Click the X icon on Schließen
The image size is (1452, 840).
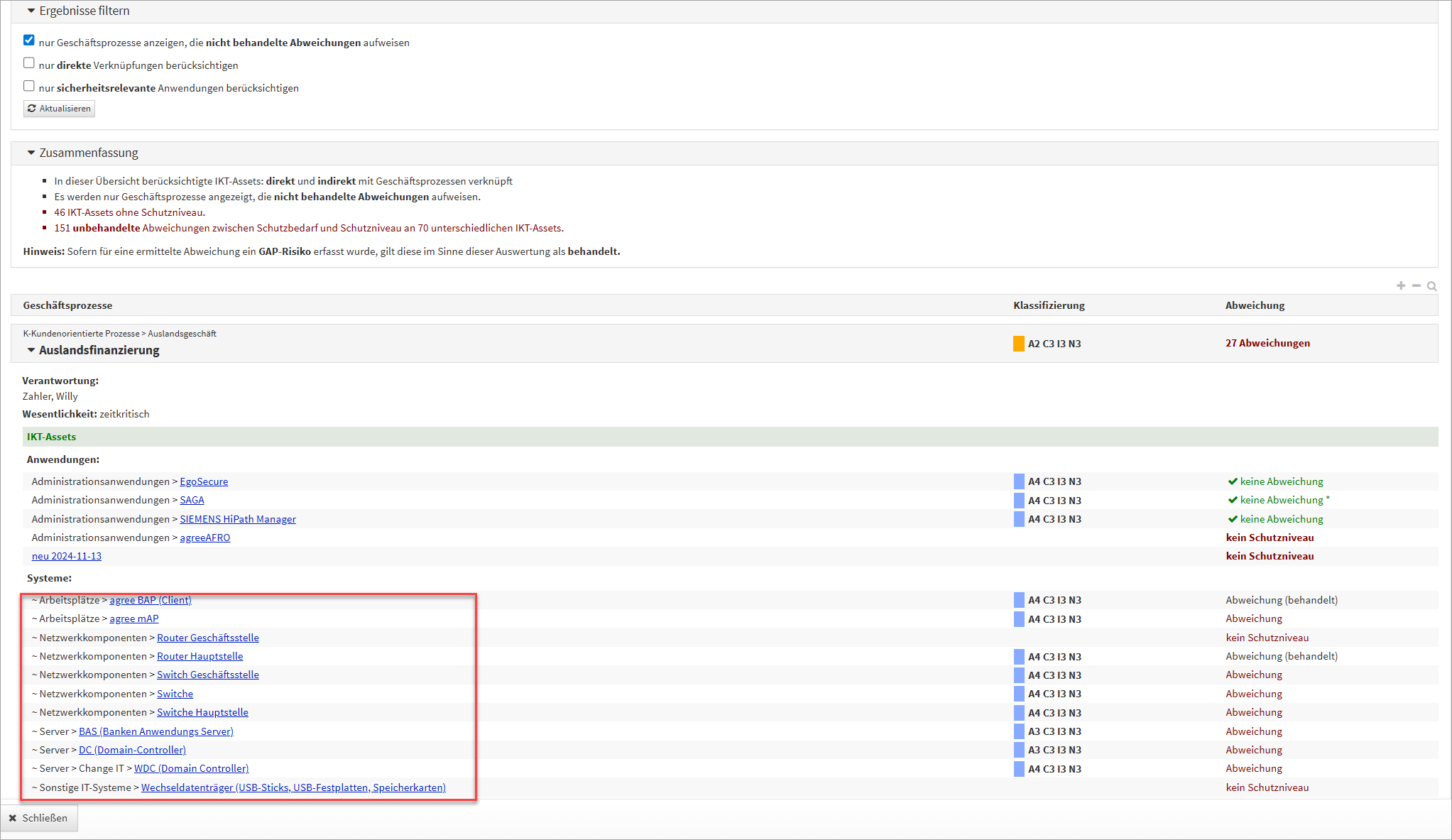click(x=12, y=818)
